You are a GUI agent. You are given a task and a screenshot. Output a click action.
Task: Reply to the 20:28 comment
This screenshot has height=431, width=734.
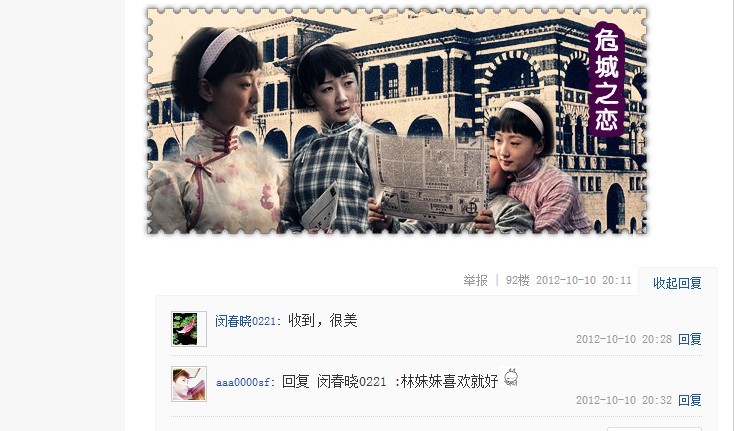[x=690, y=339]
